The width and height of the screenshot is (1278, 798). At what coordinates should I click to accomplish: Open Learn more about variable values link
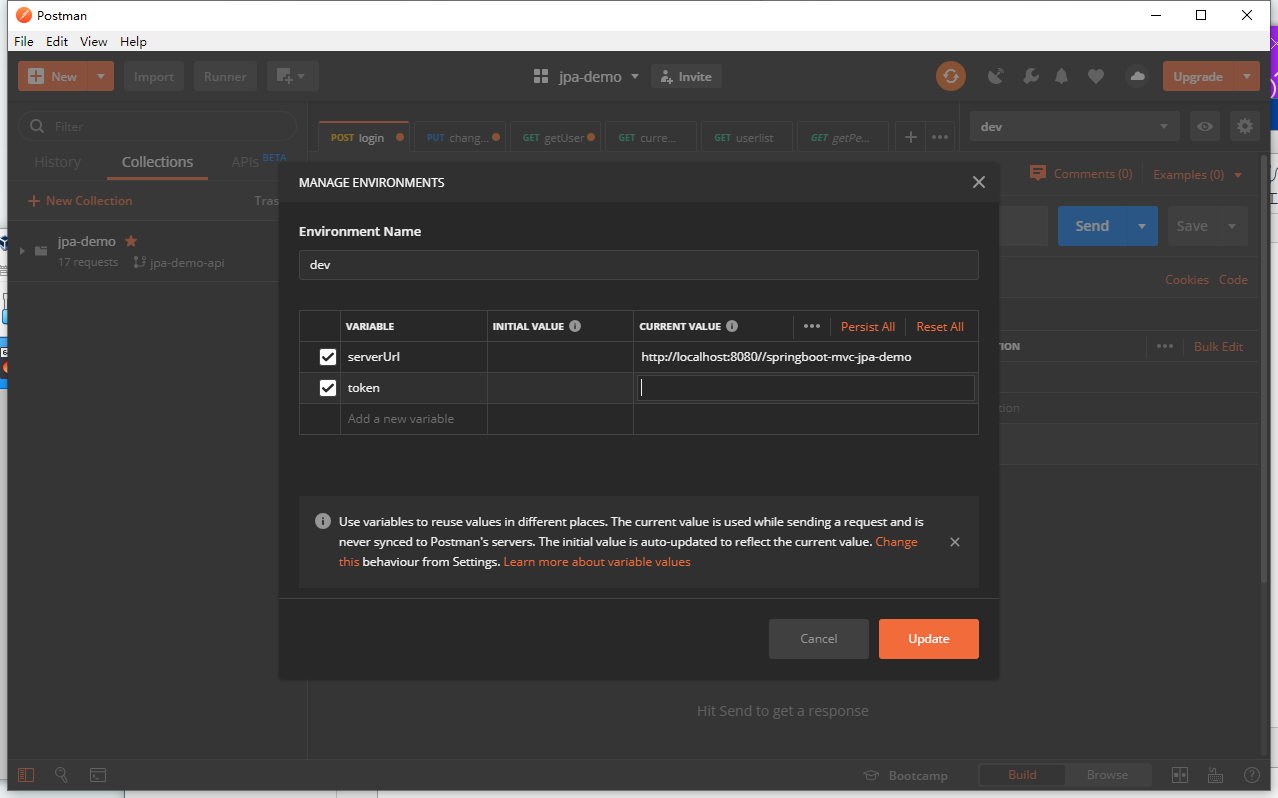[x=597, y=562]
